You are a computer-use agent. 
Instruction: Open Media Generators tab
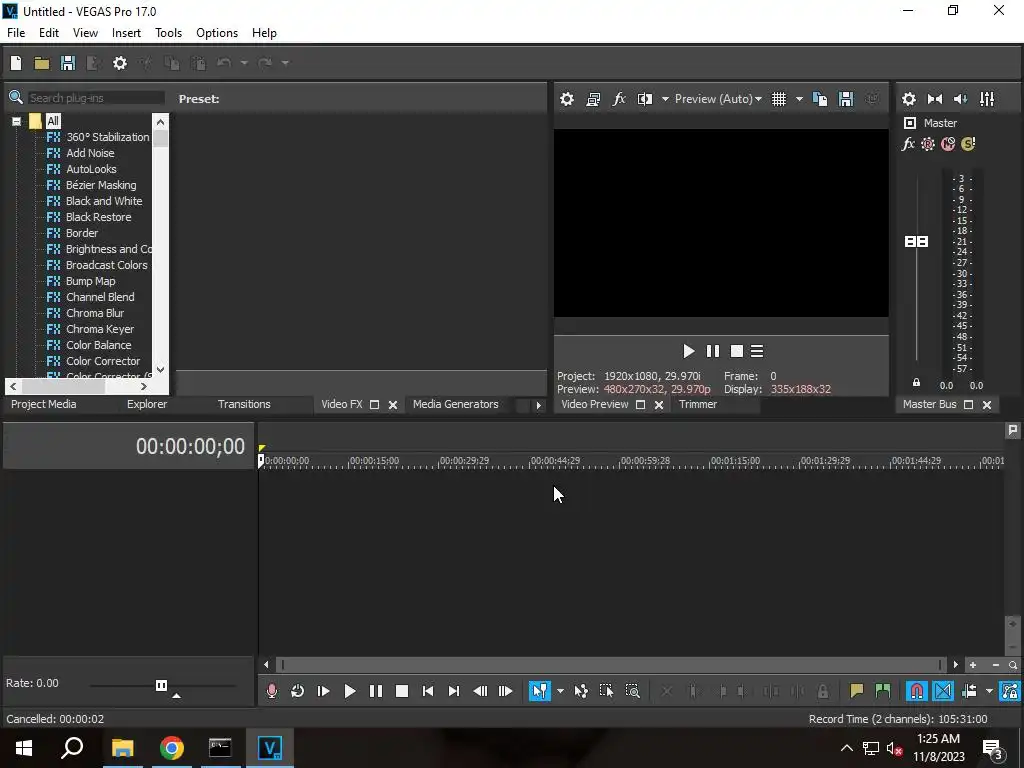(456, 404)
